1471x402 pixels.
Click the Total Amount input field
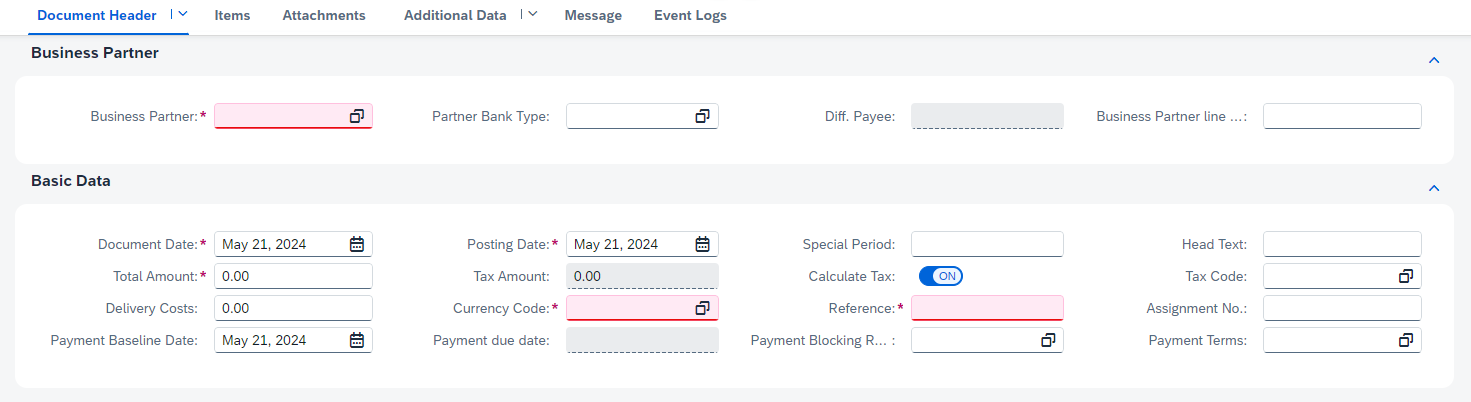click(x=293, y=276)
